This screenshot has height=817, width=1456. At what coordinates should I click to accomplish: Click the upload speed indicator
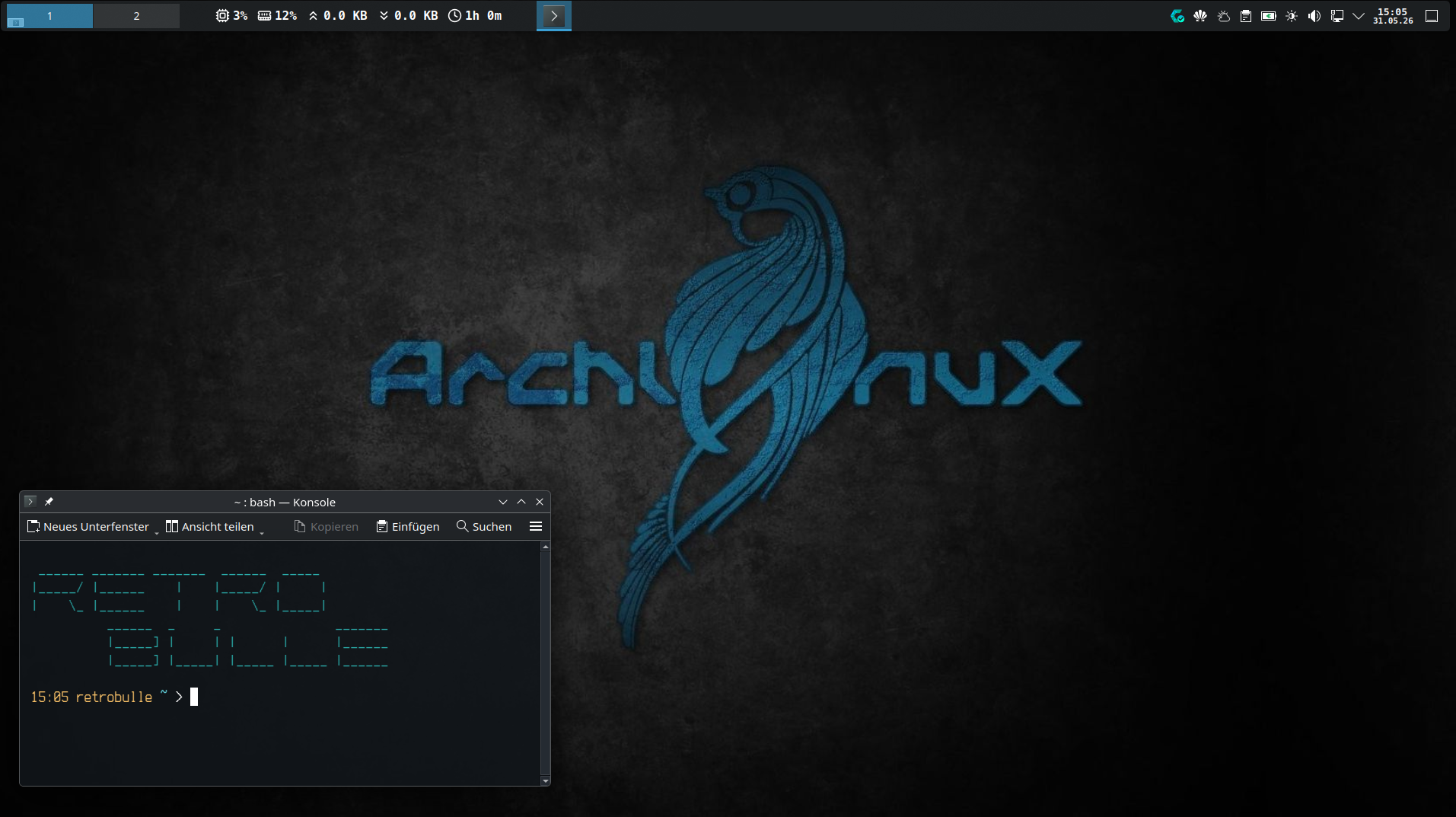point(338,16)
